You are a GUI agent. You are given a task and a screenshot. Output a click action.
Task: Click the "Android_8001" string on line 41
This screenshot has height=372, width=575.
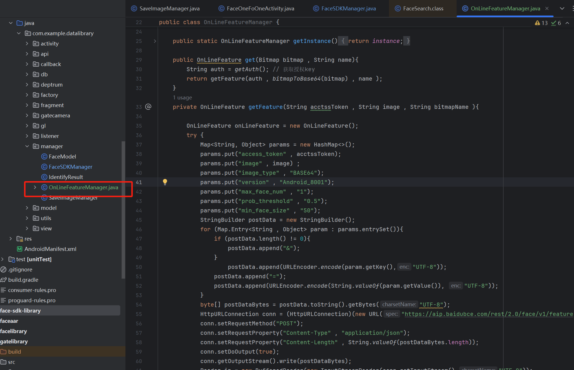pyautogui.click(x=304, y=182)
